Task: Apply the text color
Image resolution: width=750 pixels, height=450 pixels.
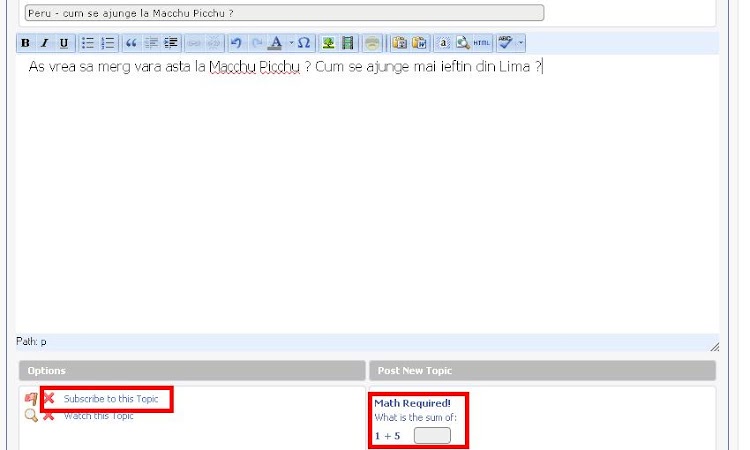Action: [276, 43]
